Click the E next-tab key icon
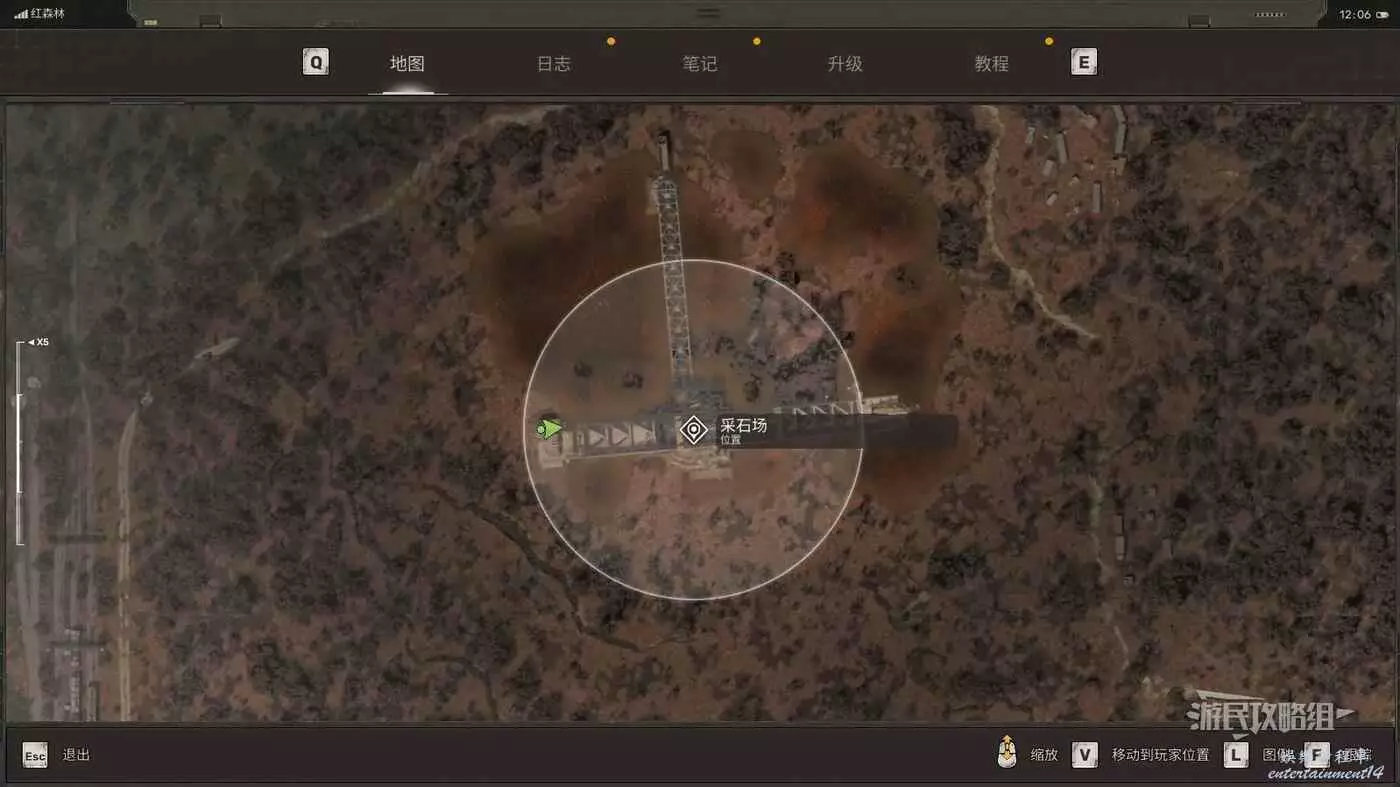Image resolution: width=1400 pixels, height=787 pixels. 1083,63
